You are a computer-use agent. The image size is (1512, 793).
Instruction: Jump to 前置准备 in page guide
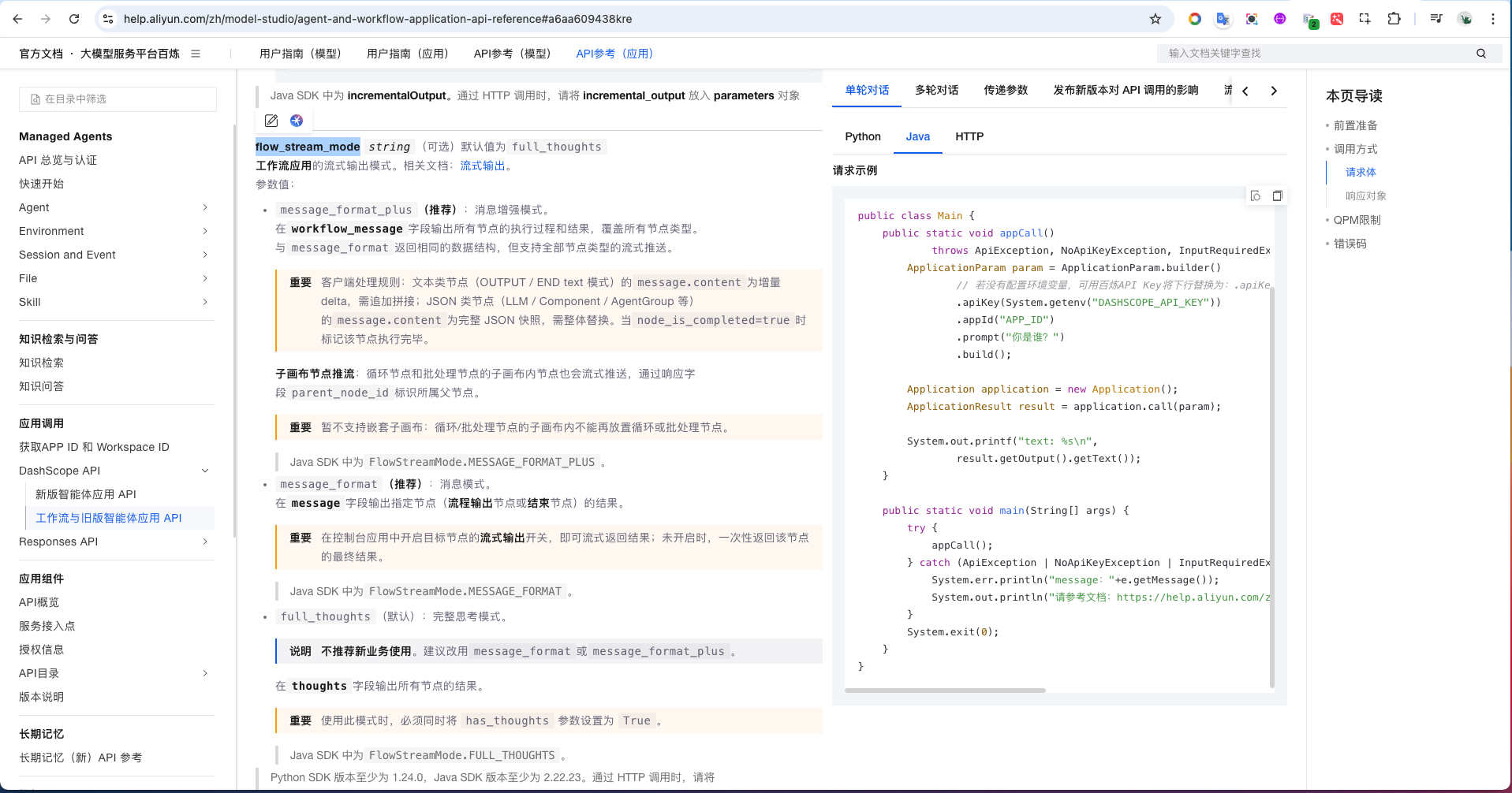pyautogui.click(x=1356, y=125)
